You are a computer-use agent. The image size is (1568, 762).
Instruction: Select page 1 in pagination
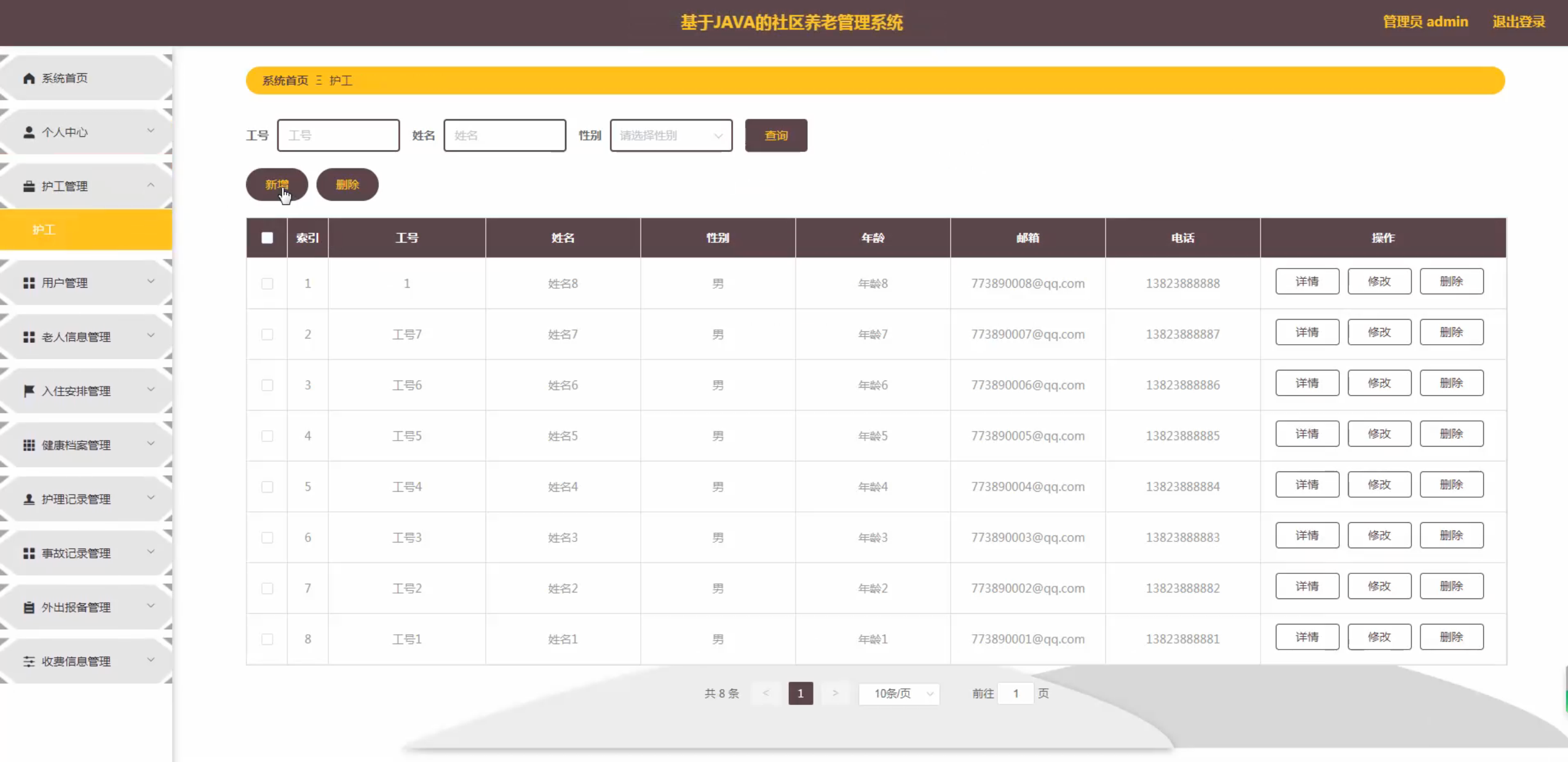[x=801, y=693]
